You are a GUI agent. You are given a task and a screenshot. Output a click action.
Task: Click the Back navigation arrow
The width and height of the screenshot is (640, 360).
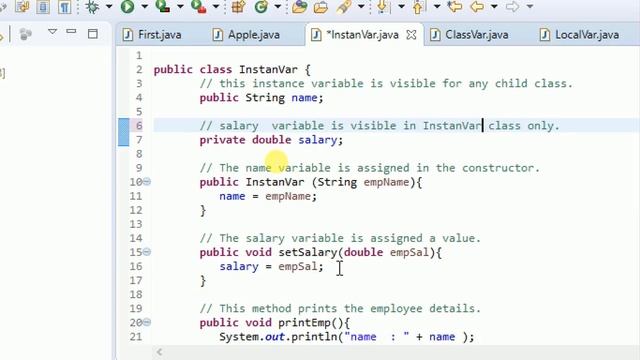(x=477, y=7)
